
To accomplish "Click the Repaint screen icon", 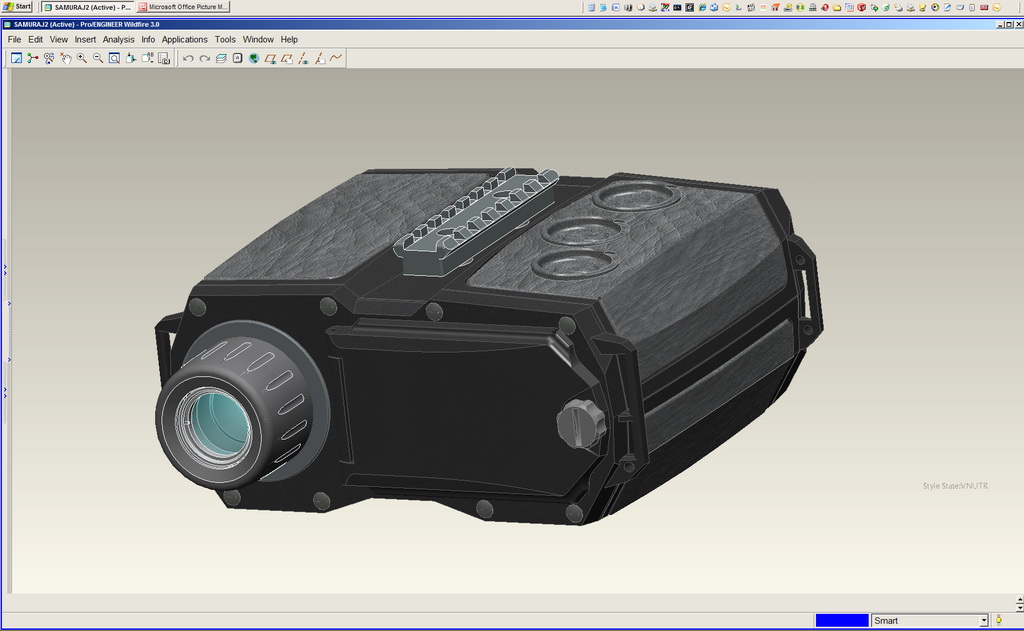I will point(16,58).
